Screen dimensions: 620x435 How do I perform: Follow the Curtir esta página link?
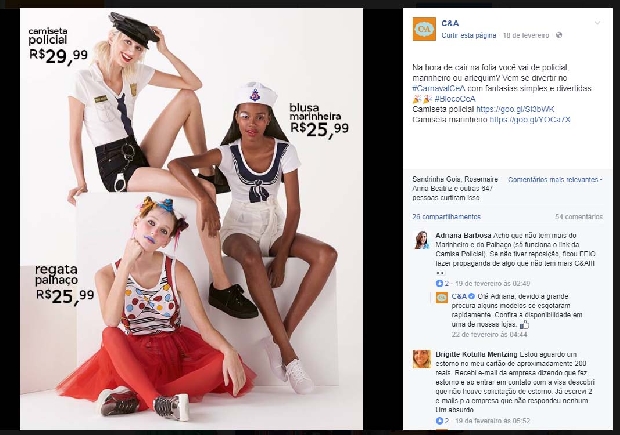click(469, 35)
